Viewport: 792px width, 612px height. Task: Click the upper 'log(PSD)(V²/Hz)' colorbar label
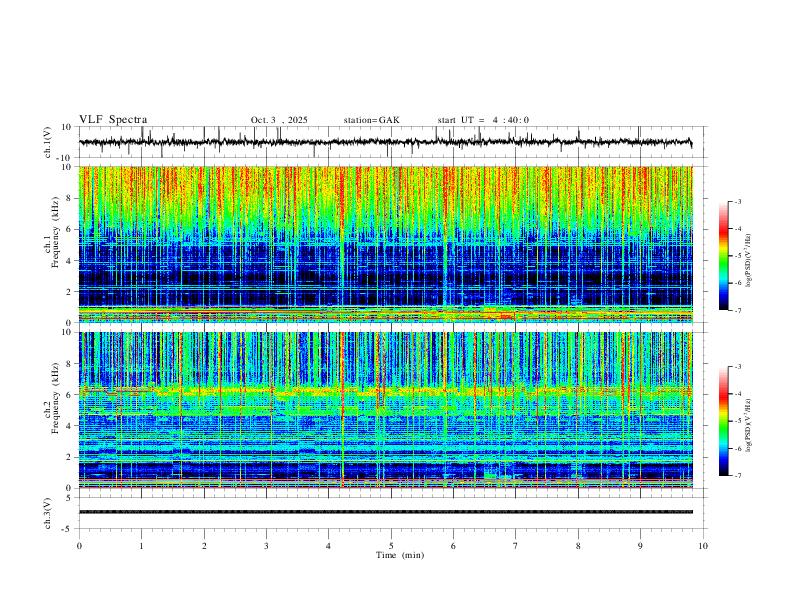pos(749,260)
